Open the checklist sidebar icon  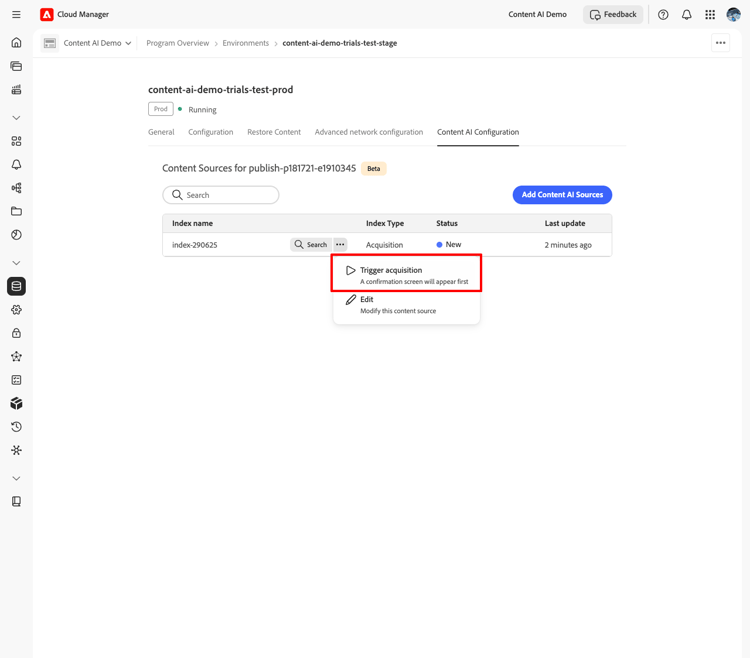pyautogui.click(x=16, y=380)
